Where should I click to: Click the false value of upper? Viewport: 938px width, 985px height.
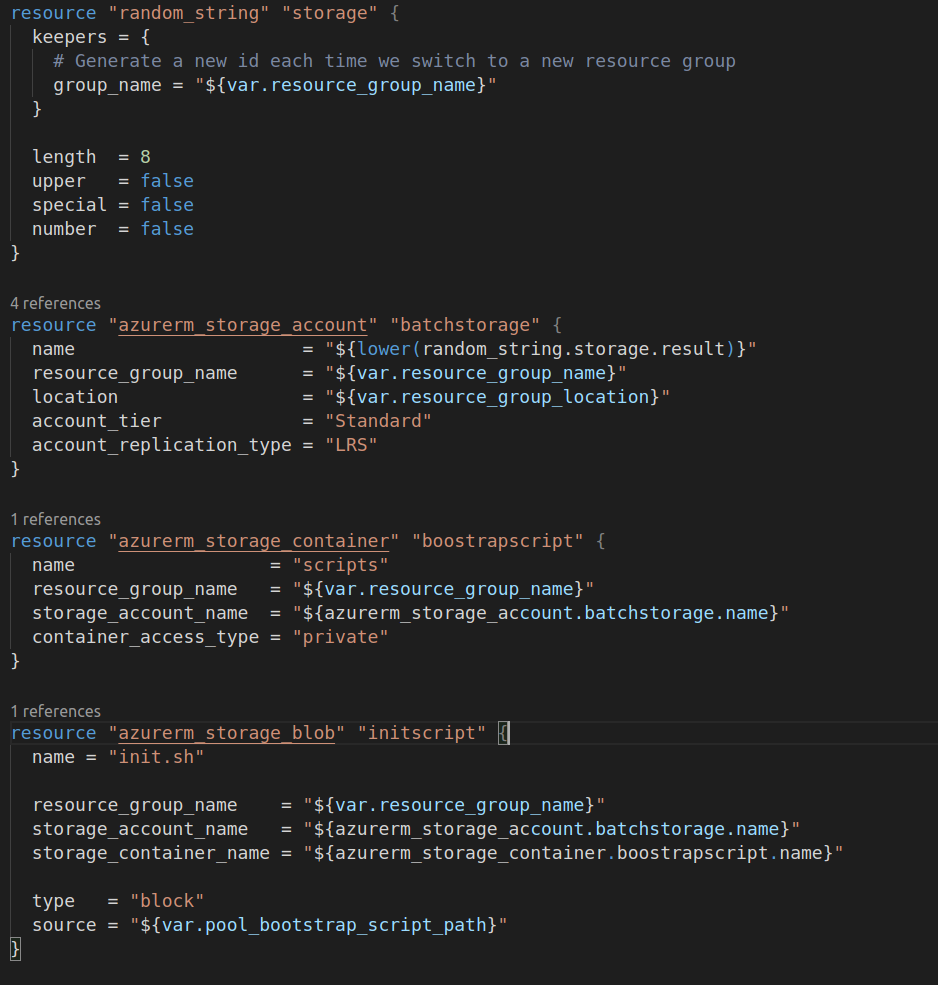[167, 181]
